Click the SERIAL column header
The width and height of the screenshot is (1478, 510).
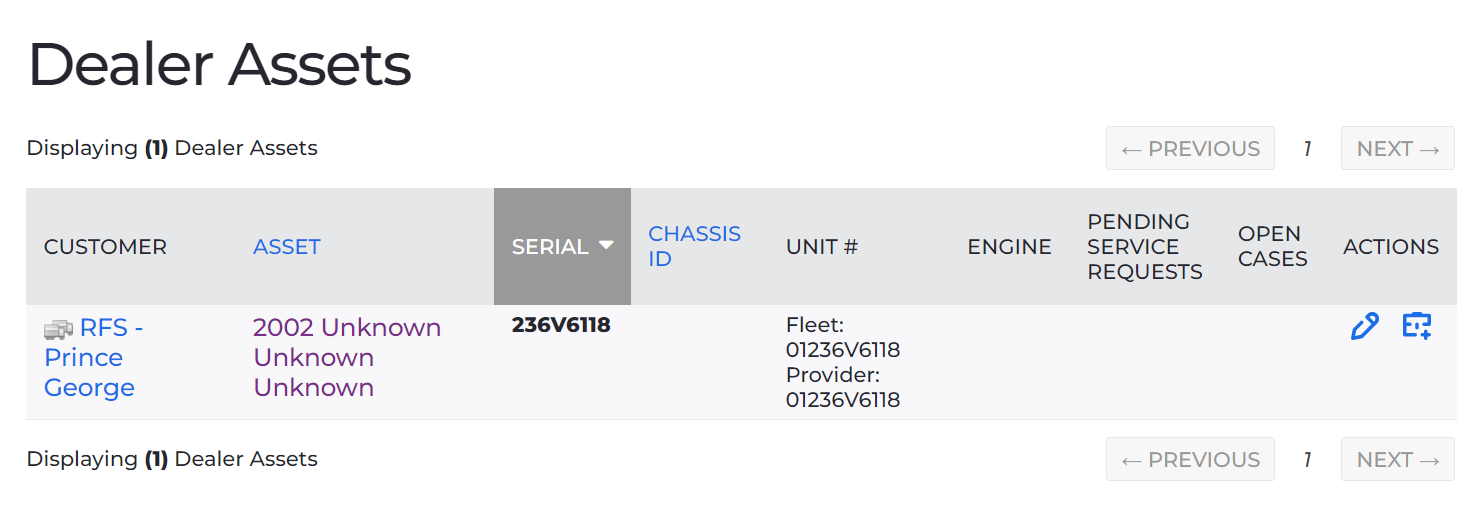[x=562, y=246]
